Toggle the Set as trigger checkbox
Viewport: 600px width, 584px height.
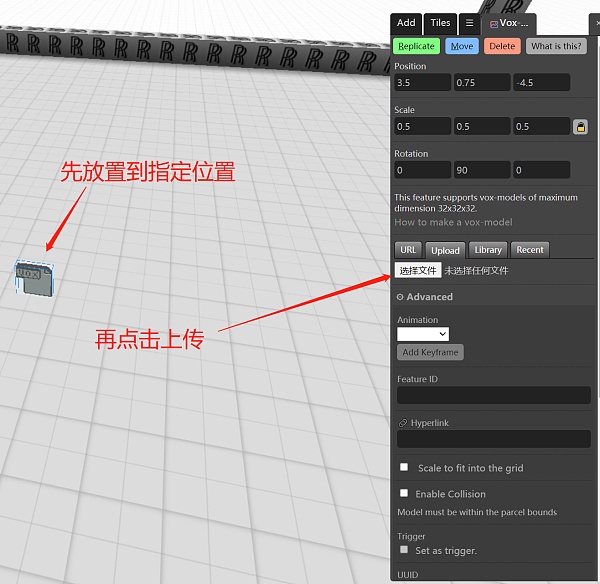(x=404, y=549)
